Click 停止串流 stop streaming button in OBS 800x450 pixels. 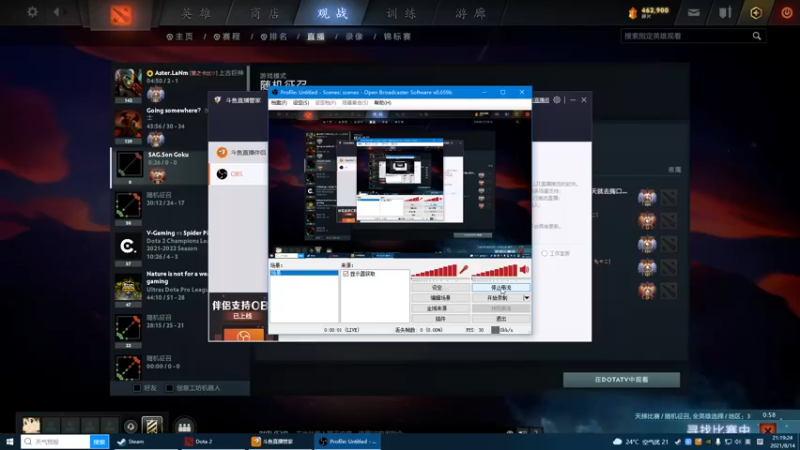click(501, 288)
